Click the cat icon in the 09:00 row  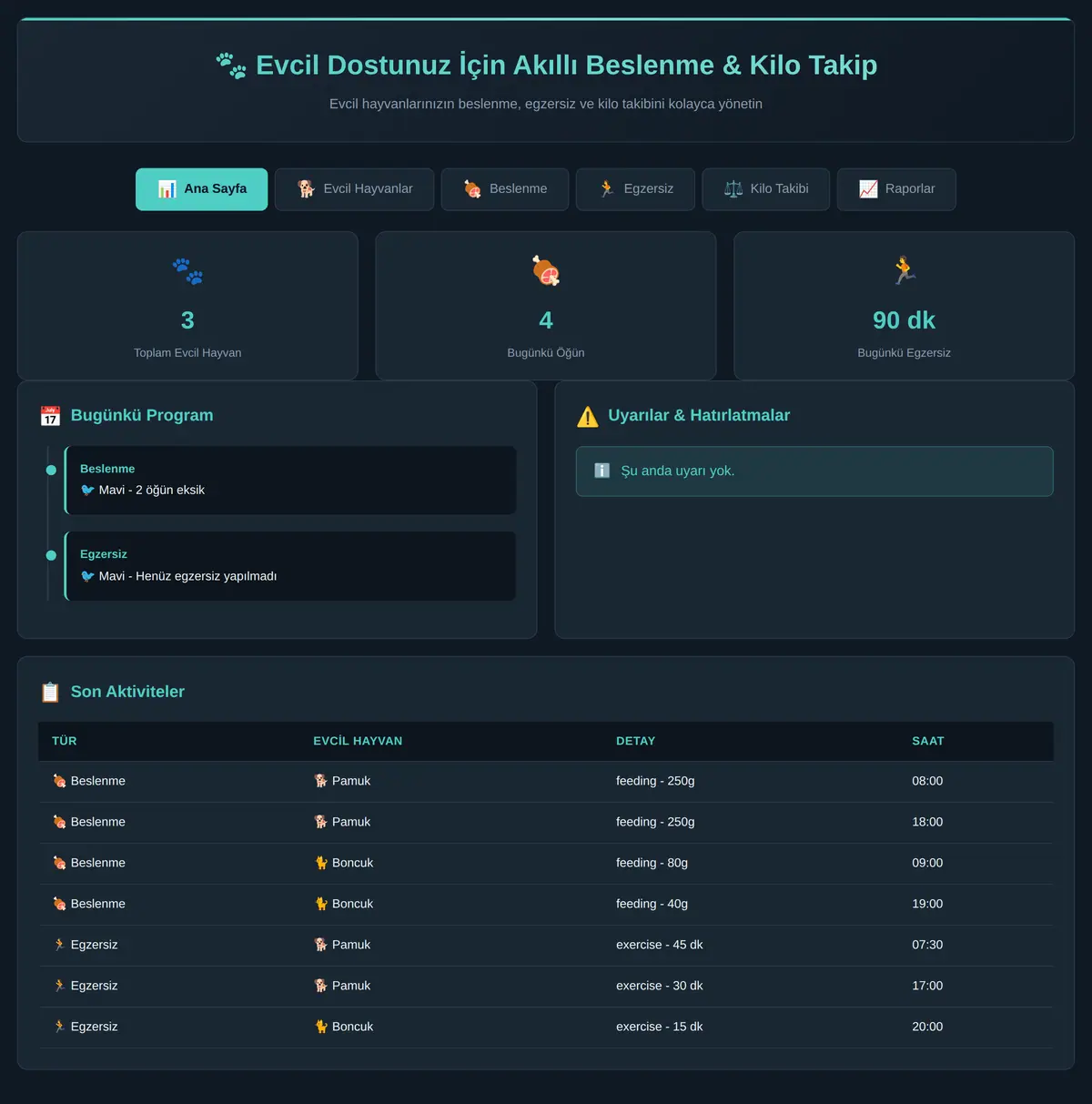320,863
